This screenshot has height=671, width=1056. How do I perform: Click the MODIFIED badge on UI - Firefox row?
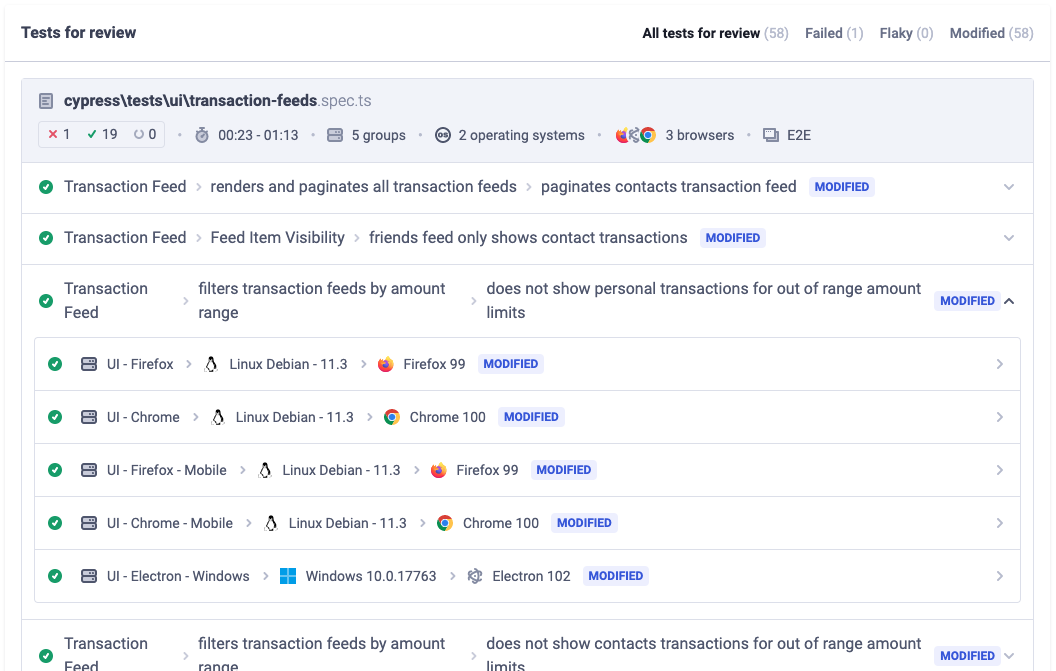[510, 364]
